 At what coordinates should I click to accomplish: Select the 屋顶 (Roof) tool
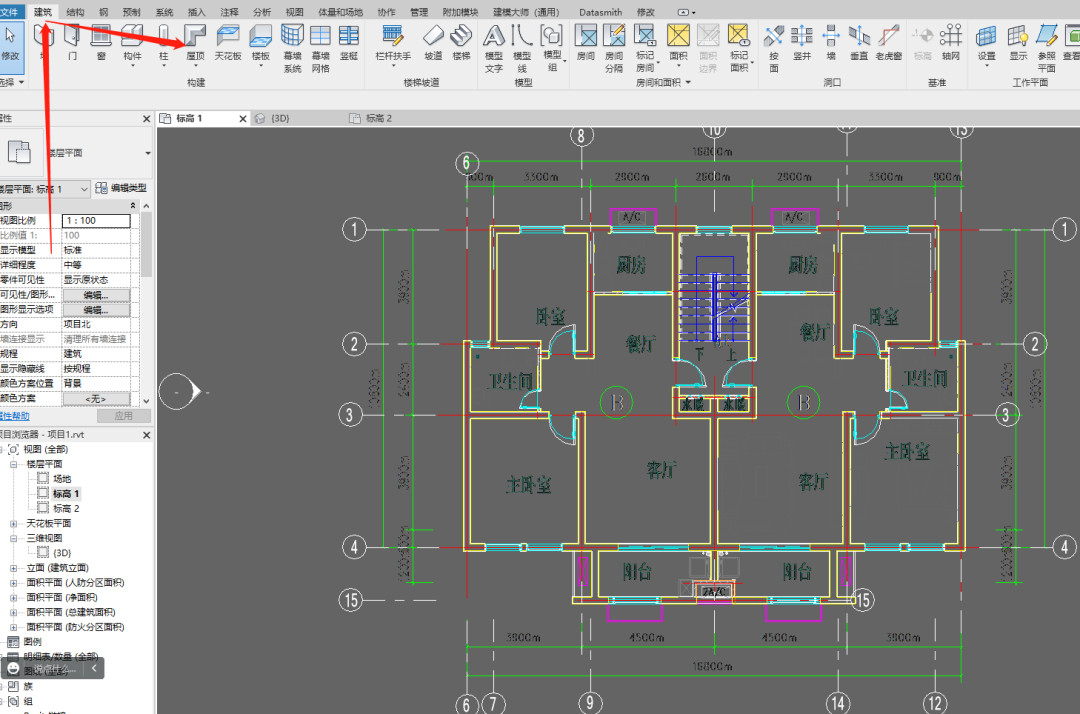[x=196, y=43]
